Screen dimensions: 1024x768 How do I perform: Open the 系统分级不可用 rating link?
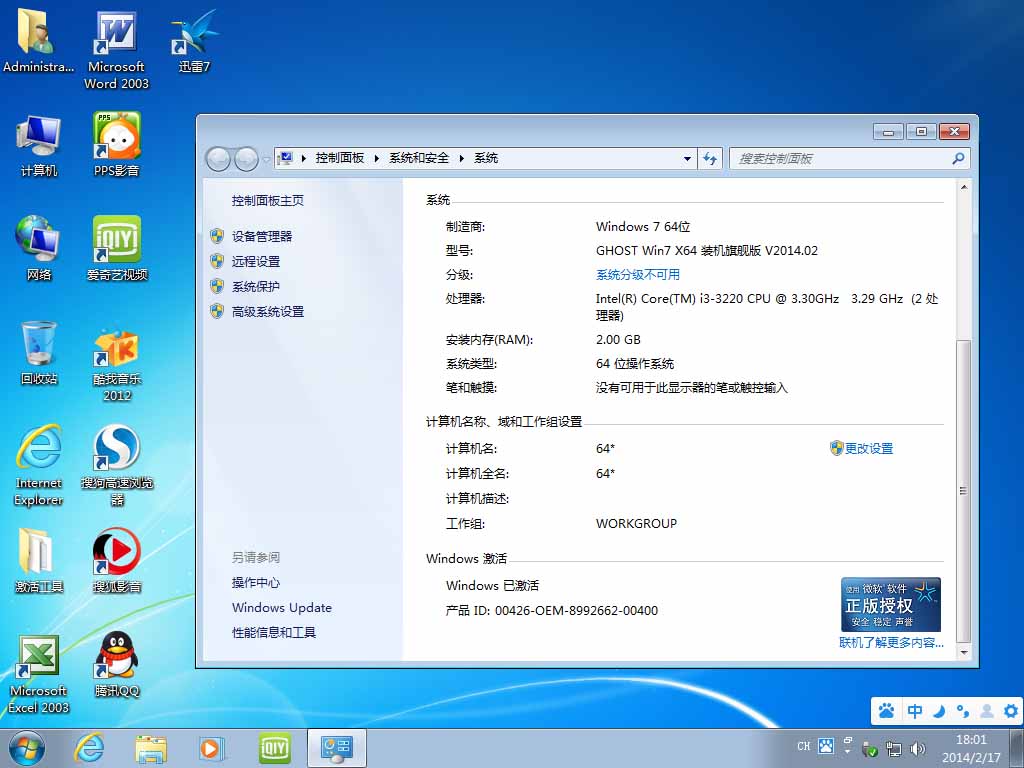[x=637, y=274]
